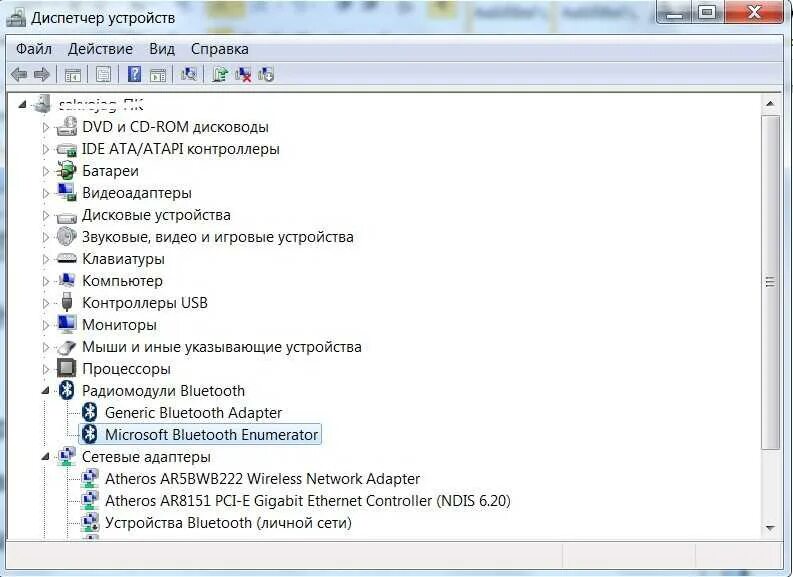
Task: Expand the Видеоадаптеры node
Action: (46, 193)
